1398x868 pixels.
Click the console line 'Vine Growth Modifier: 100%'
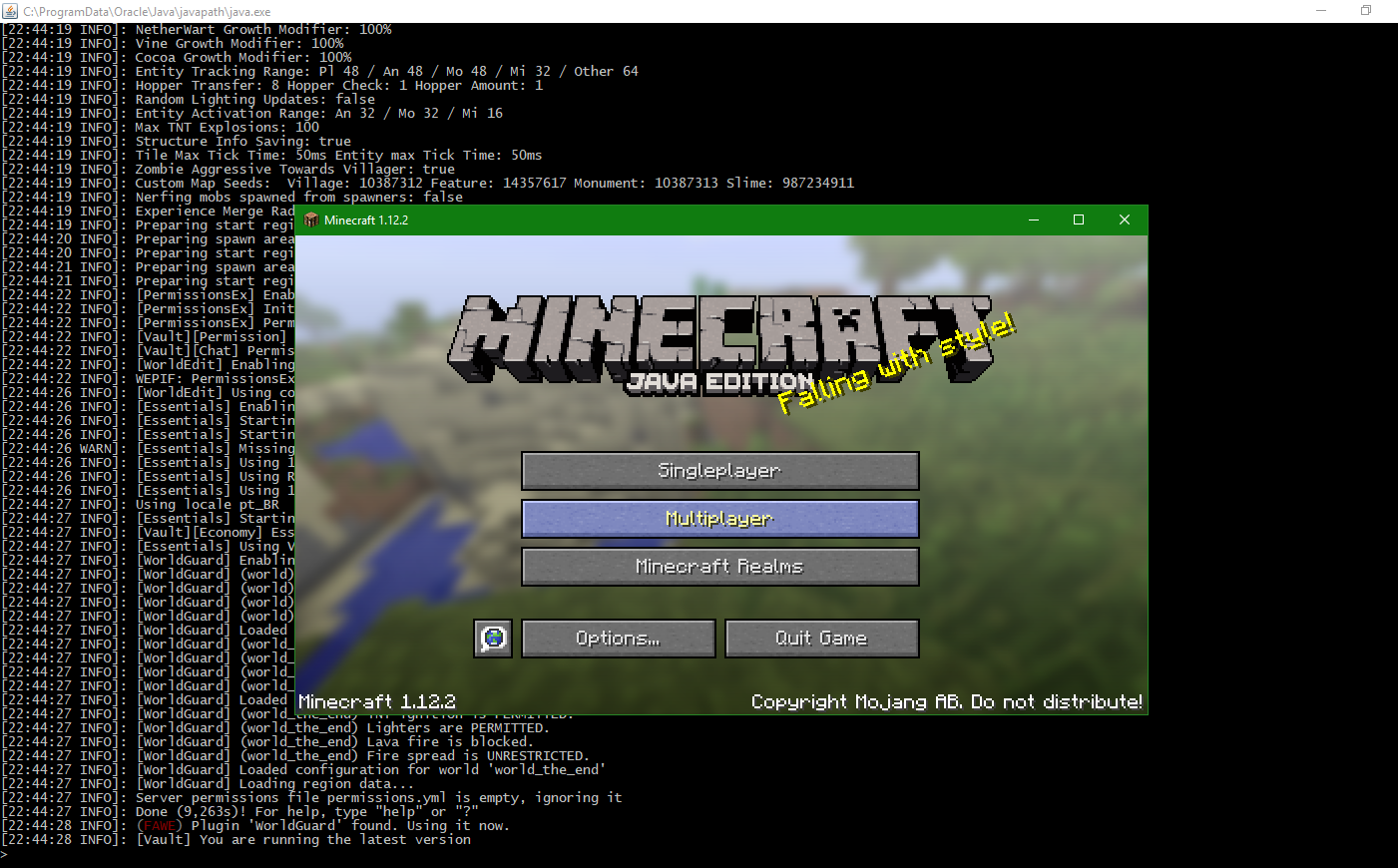point(172,43)
